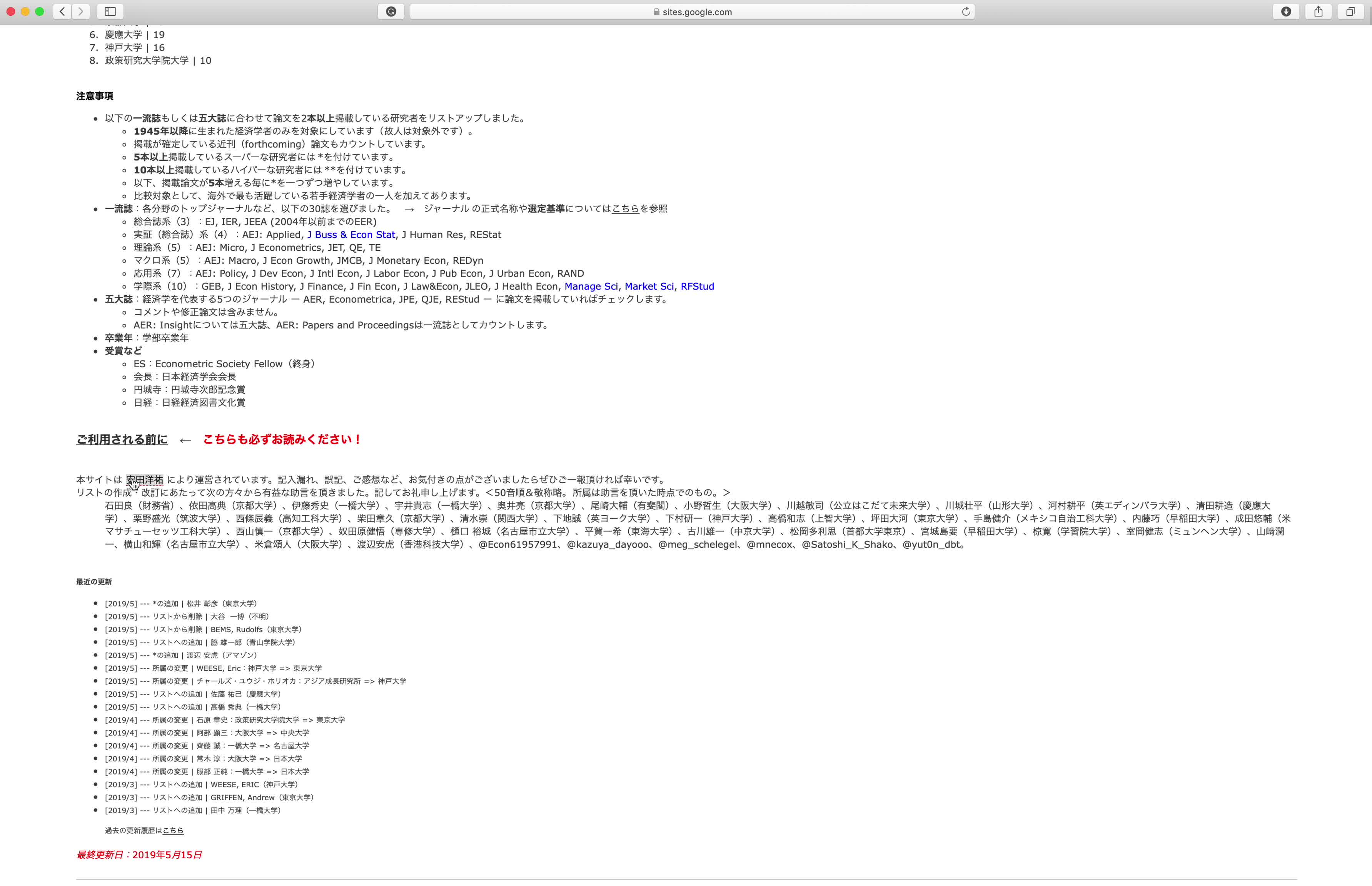The height and width of the screenshot is (886, 1372).
Task: Go back using Safari's back arrow
Action: click(62, 11)
